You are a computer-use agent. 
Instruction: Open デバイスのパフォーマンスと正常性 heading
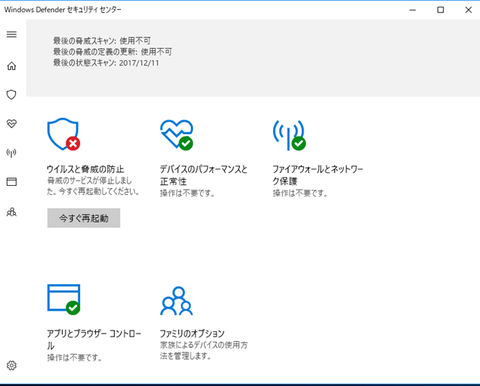coord(204,175)
